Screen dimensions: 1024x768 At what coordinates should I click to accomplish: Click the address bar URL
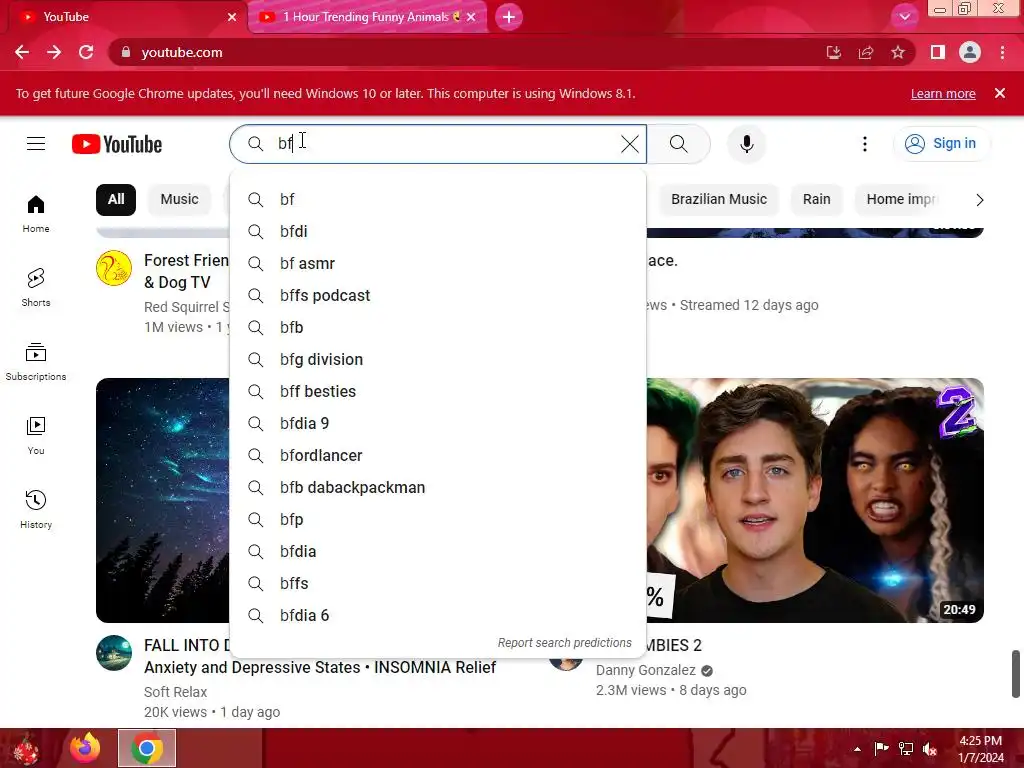pos(182,52)
